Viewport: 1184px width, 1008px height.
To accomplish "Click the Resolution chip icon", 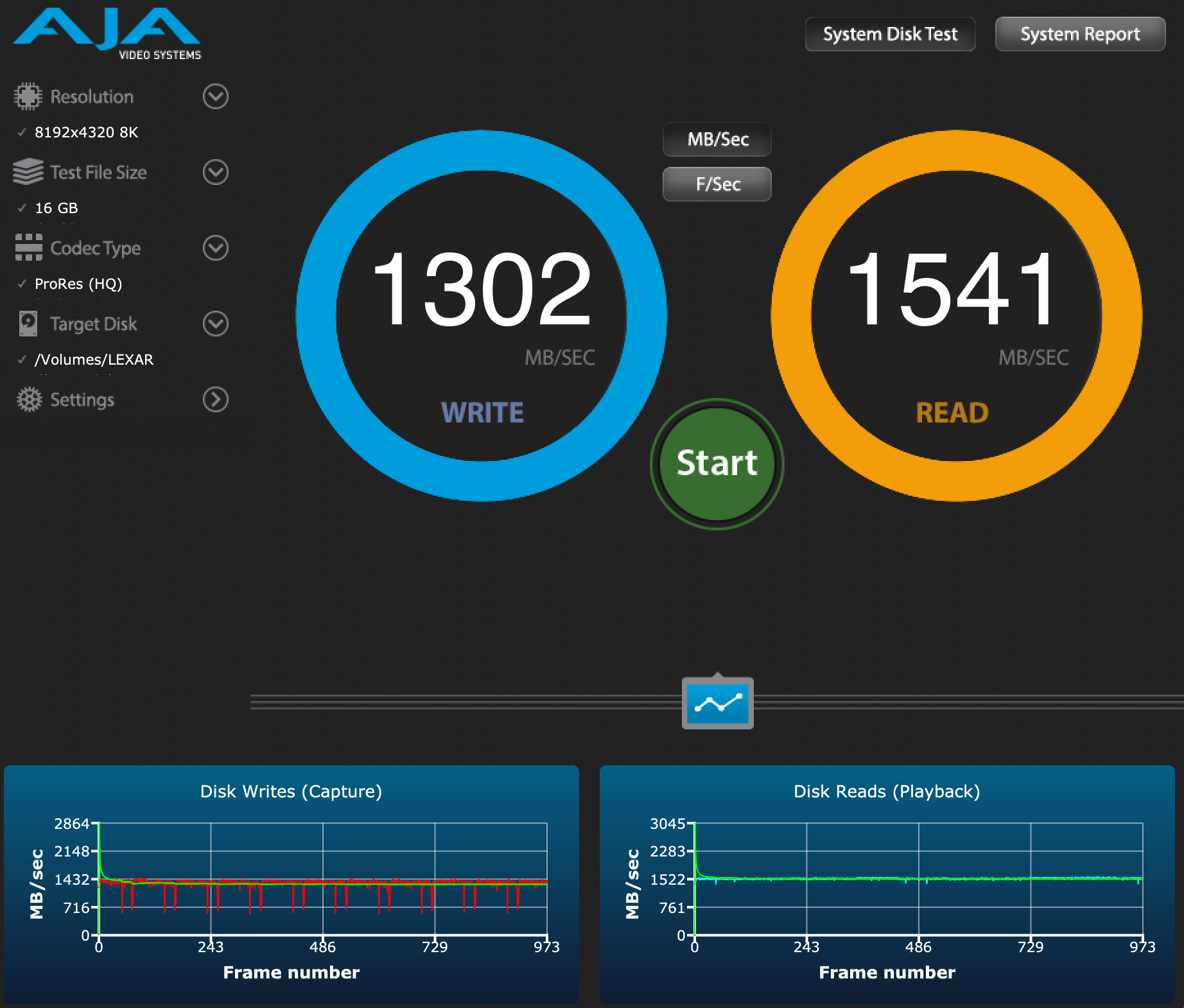I will click(x=28, y=96).
